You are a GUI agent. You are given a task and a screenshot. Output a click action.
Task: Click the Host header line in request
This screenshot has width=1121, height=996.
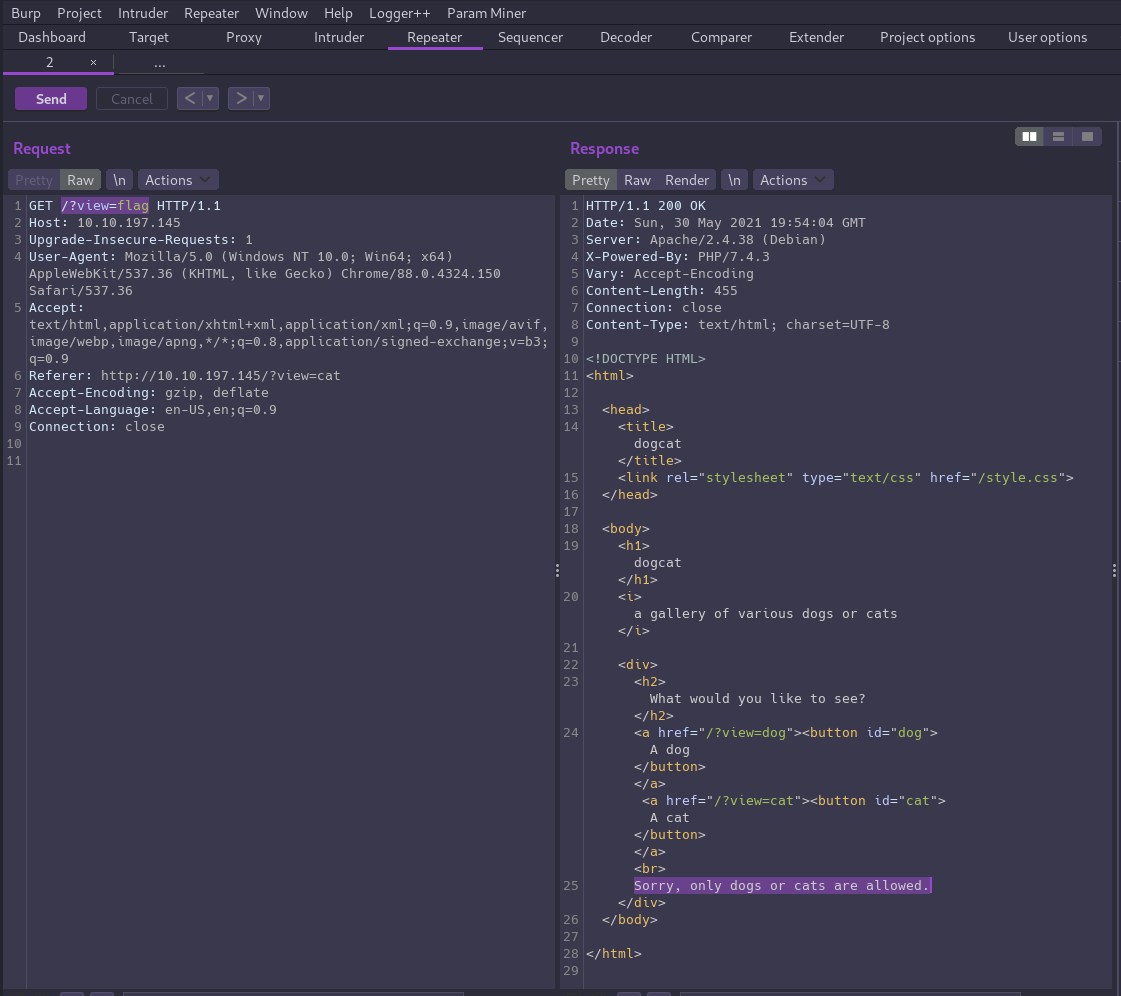coord(104,223)
